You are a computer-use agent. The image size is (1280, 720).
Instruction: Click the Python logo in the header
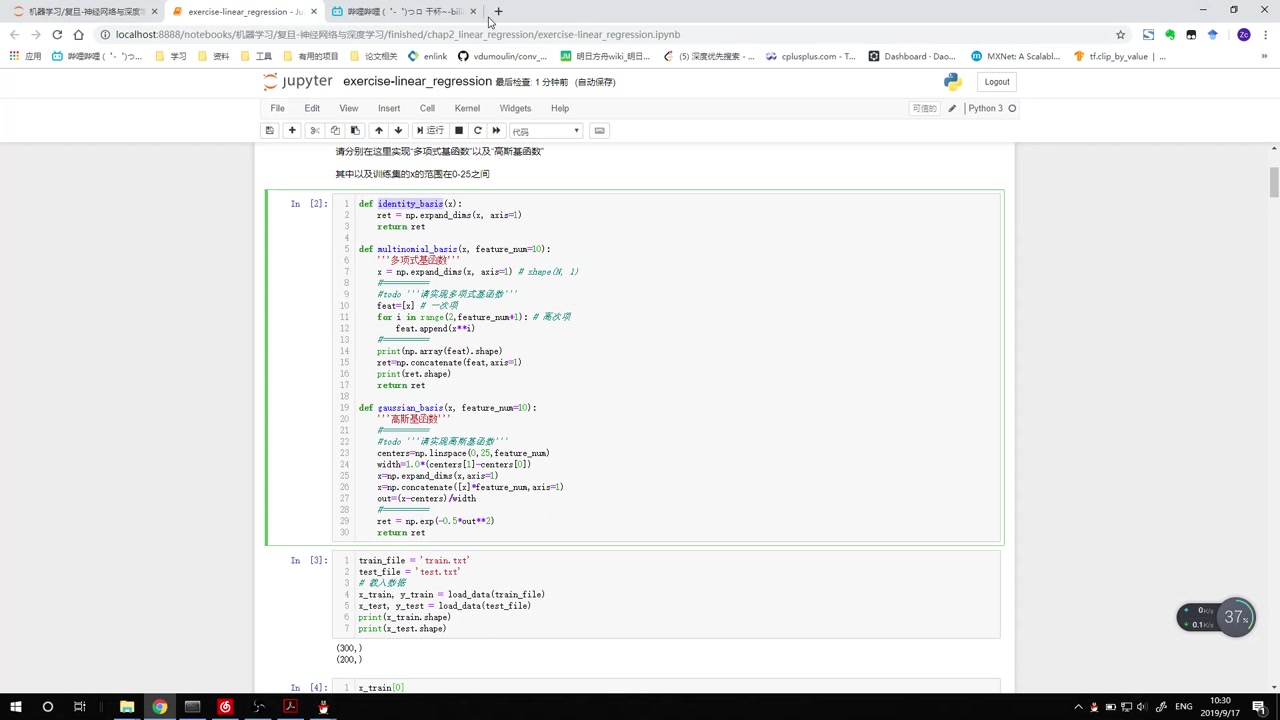pos(952,82)
